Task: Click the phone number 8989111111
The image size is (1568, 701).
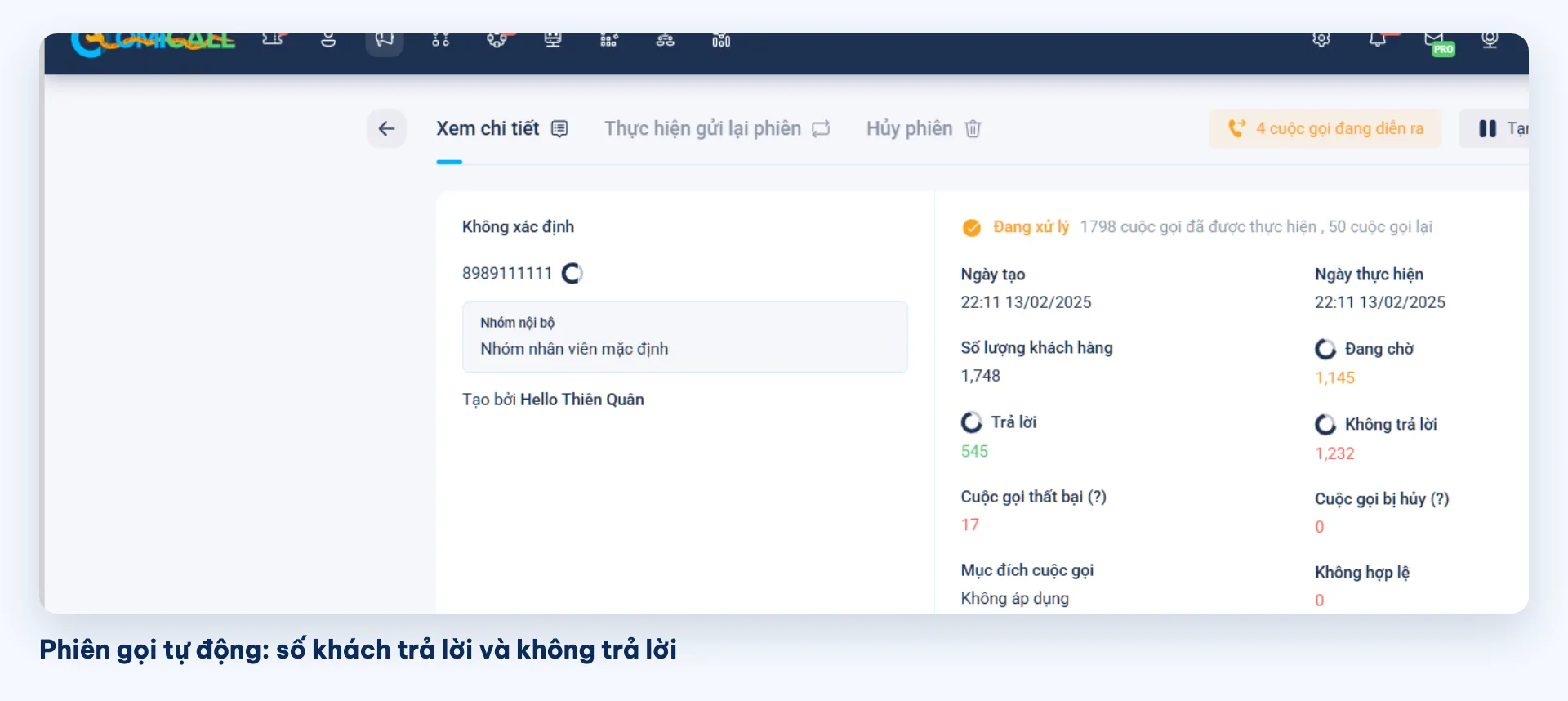Action: (507, 273)
